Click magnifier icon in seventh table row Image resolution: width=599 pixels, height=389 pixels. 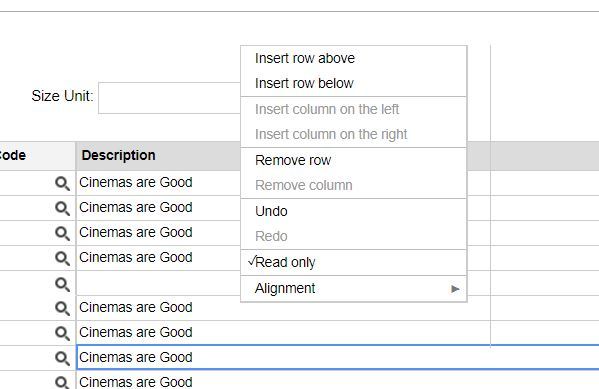[x=62, y=334]
